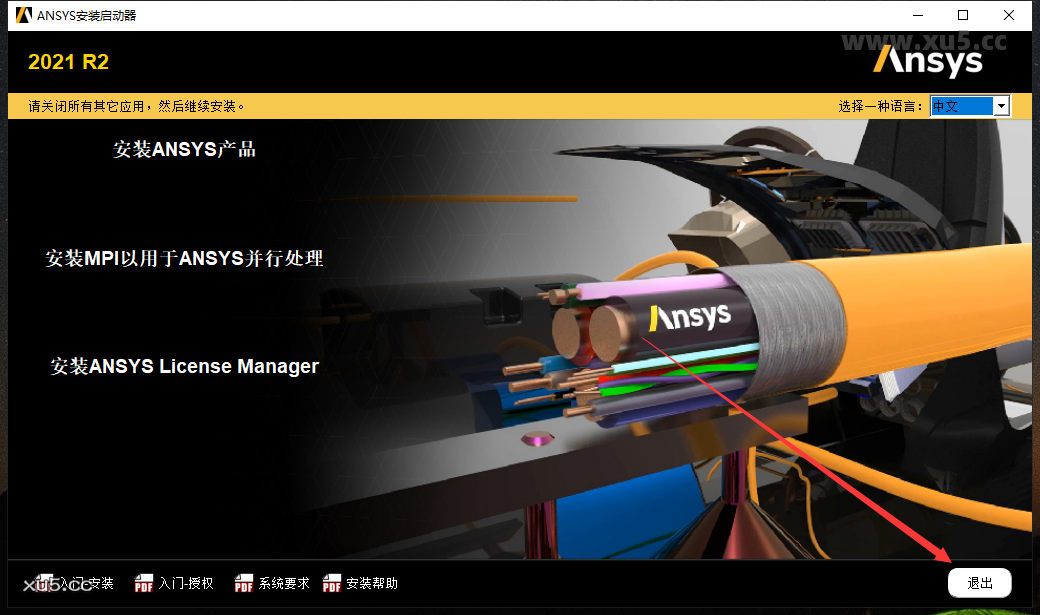
Task: Click the dropdown arrow next to 中文
Action: pos(1001,105)
